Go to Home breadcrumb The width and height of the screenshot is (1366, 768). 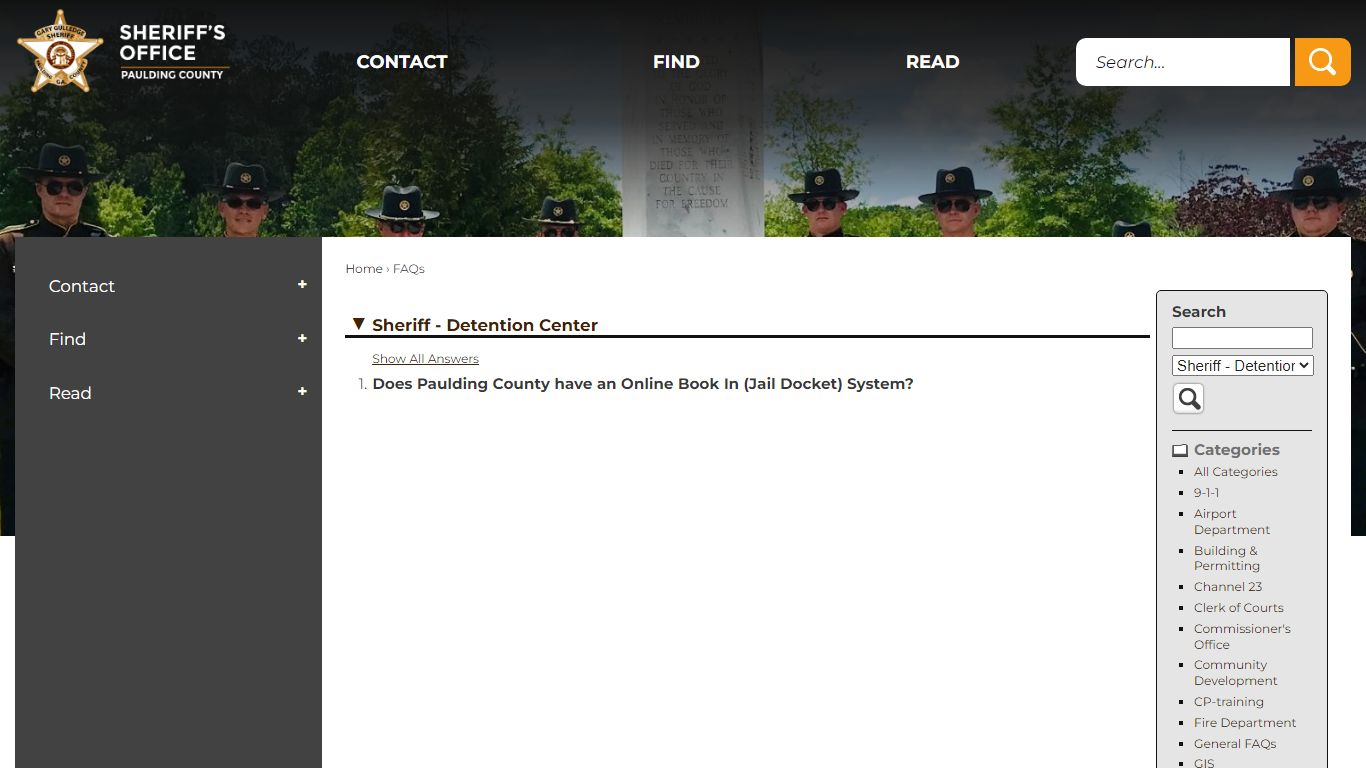click(364, 269)
